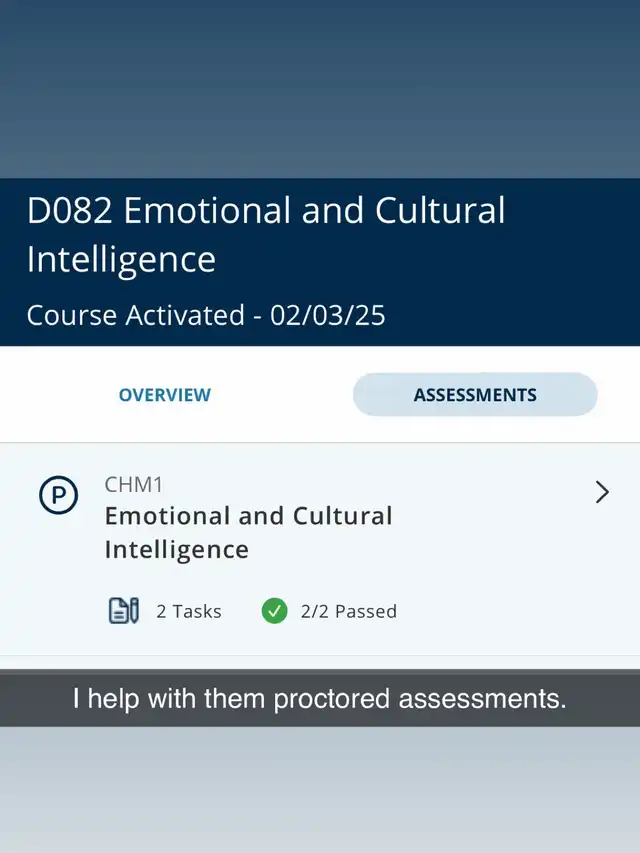Click "D082" course code in header
The height and width of the screenshot is (853, 640).
tap(69, 210)
